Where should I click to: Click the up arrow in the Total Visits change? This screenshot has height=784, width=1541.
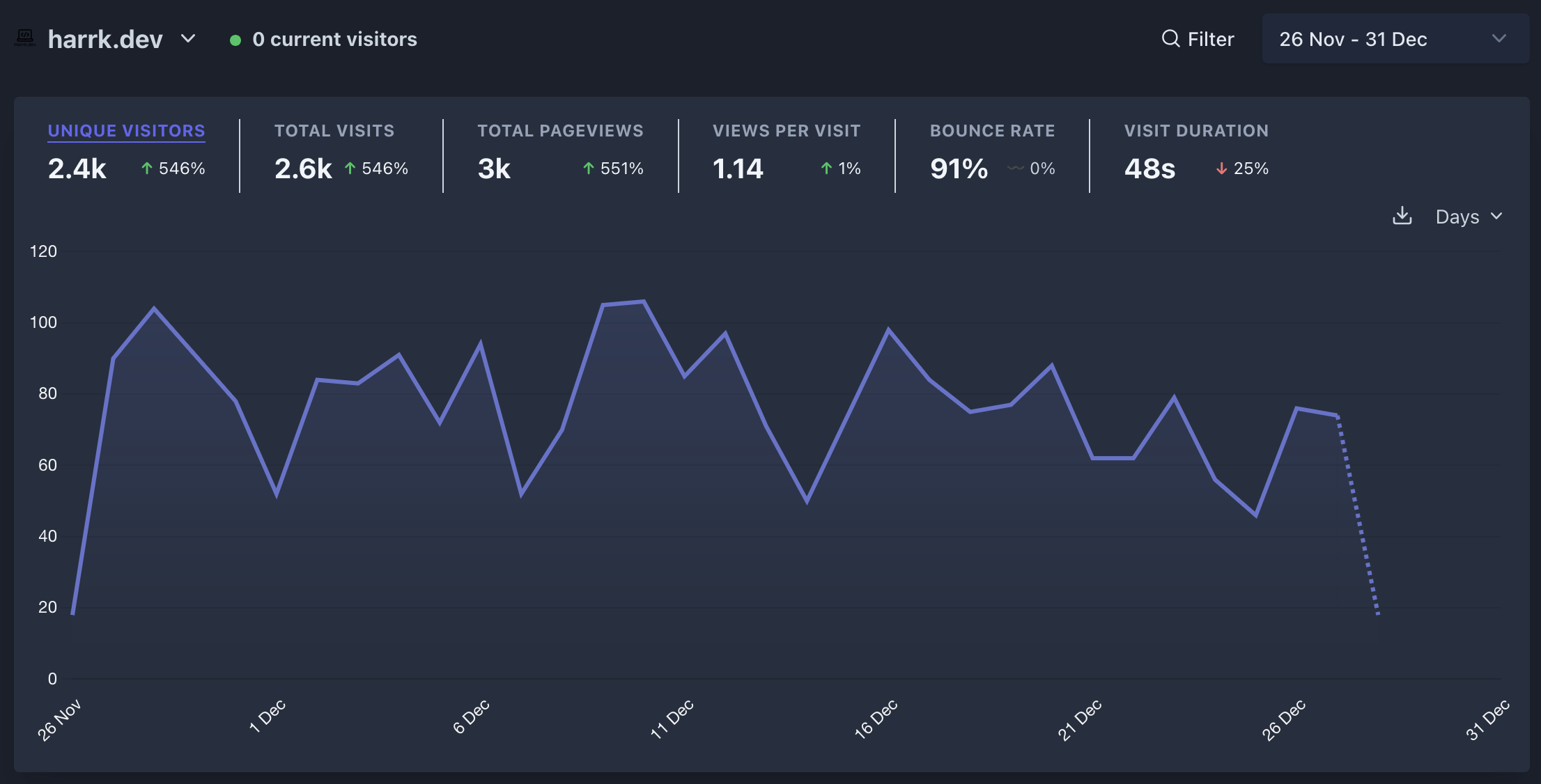350,168
